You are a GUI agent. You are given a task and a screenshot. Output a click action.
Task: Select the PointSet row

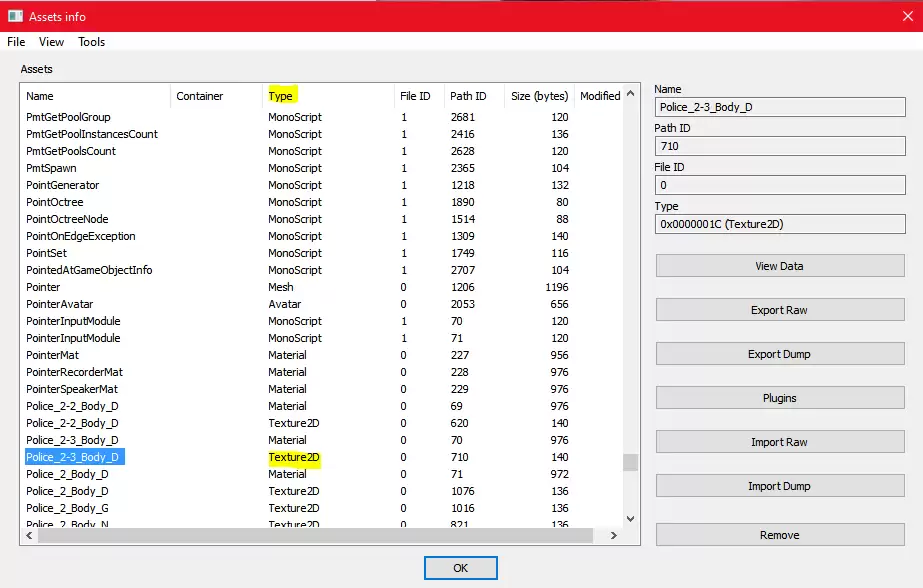(x=321, y=253)
